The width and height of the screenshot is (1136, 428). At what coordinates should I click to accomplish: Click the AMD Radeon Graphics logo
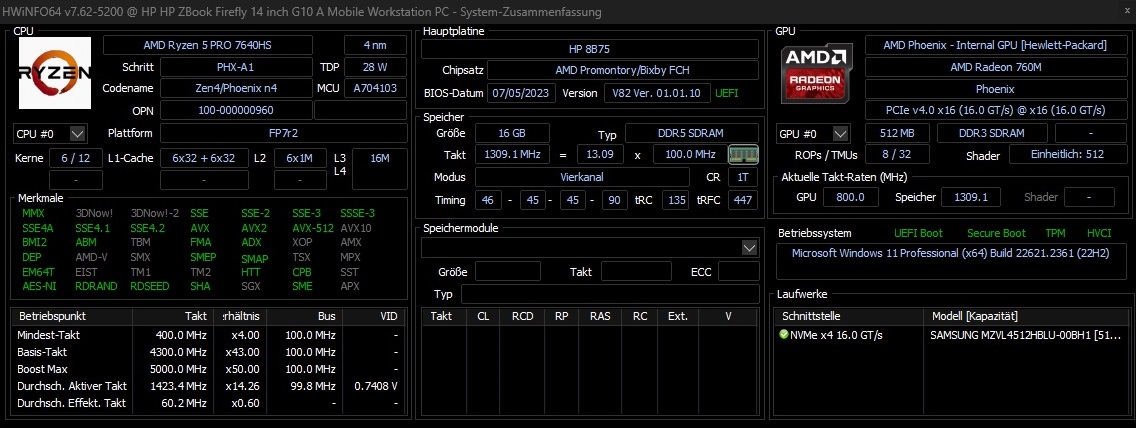(x=817, y=75)
